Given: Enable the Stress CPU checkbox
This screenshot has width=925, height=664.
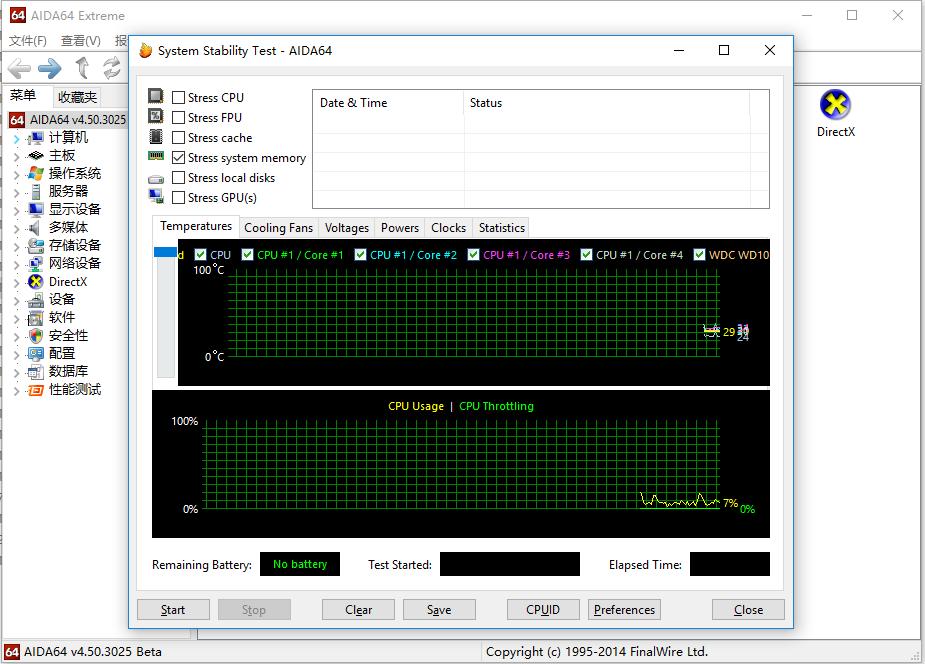Looking at the screenshot, I should (178, 97).
